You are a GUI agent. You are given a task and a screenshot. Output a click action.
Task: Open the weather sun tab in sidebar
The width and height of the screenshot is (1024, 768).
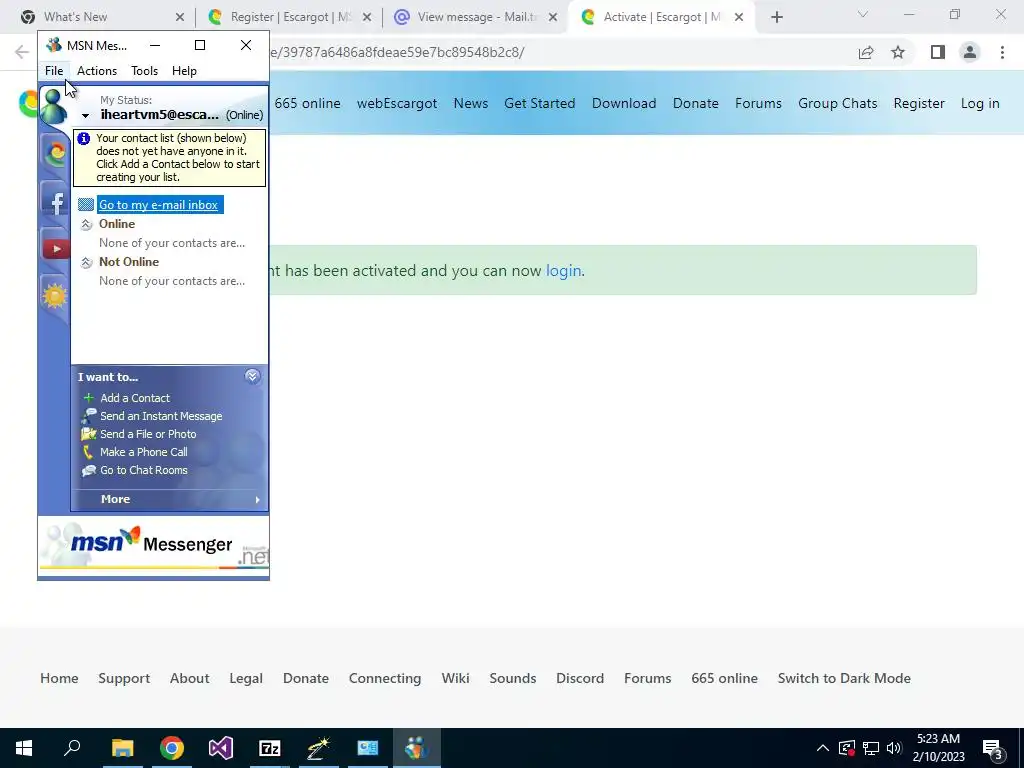pos(55,296)
